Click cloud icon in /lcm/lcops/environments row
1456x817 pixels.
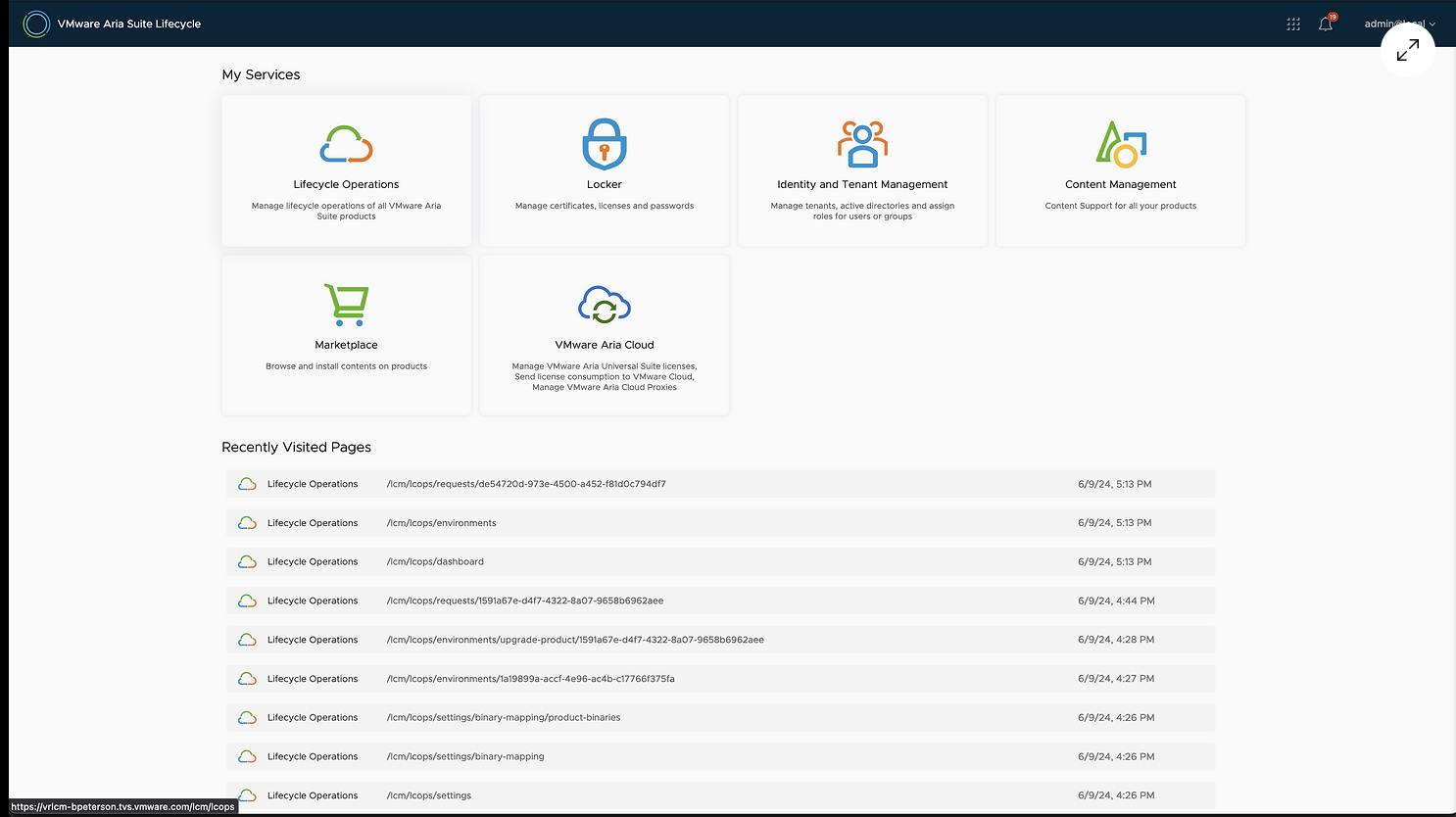248,523
